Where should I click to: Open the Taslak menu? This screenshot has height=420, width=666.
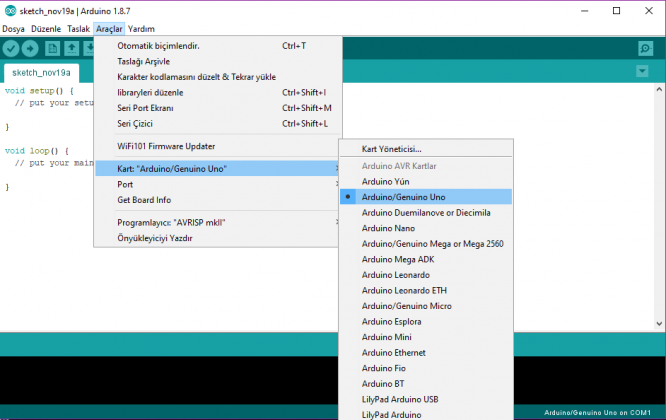point(78,29)
